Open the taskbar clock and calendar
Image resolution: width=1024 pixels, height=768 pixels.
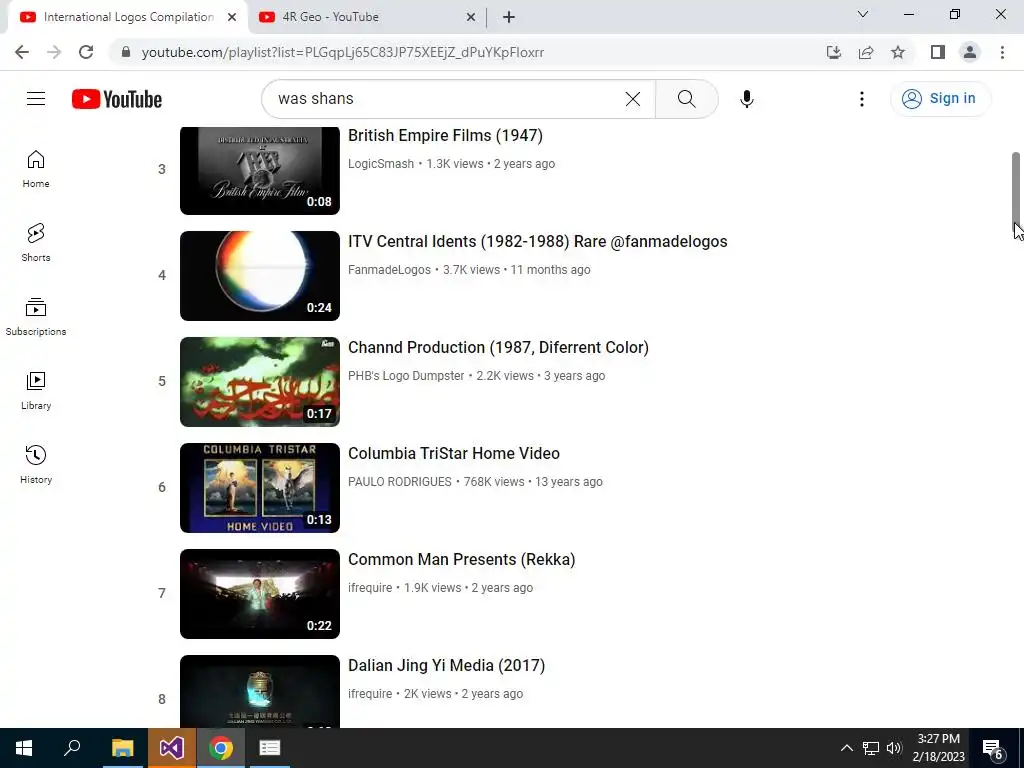pos(938,748)
